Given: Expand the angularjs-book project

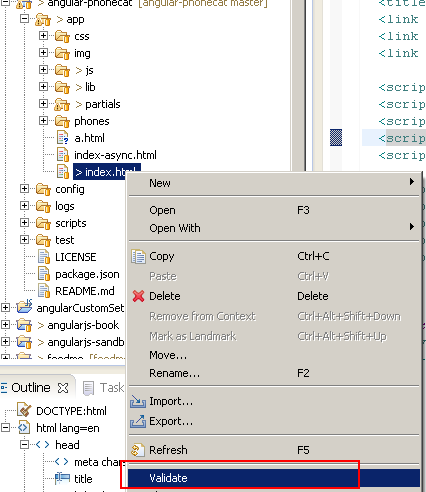Looking at the screenshot, I should (5, 324).
